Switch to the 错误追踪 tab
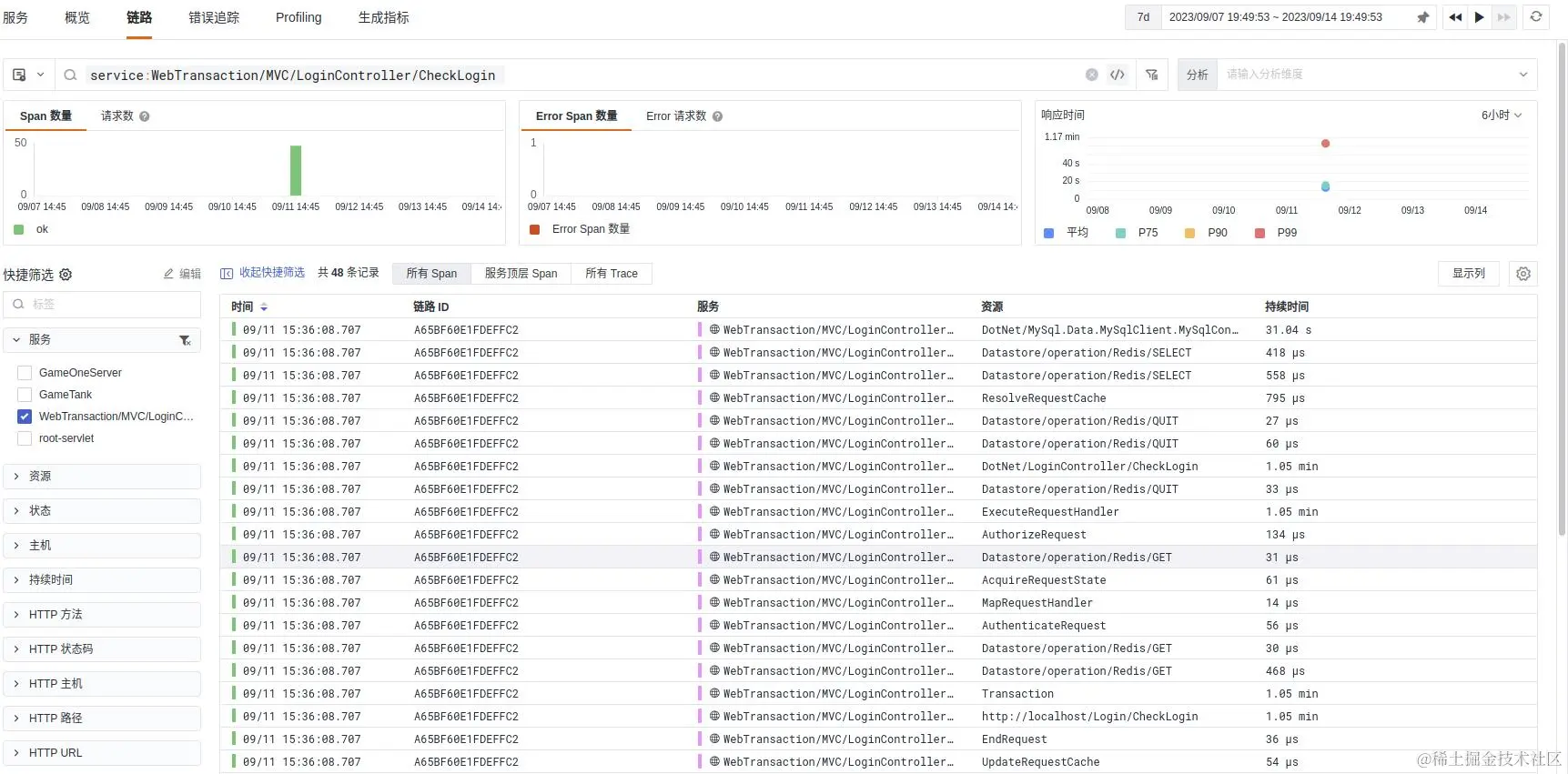 214,17
